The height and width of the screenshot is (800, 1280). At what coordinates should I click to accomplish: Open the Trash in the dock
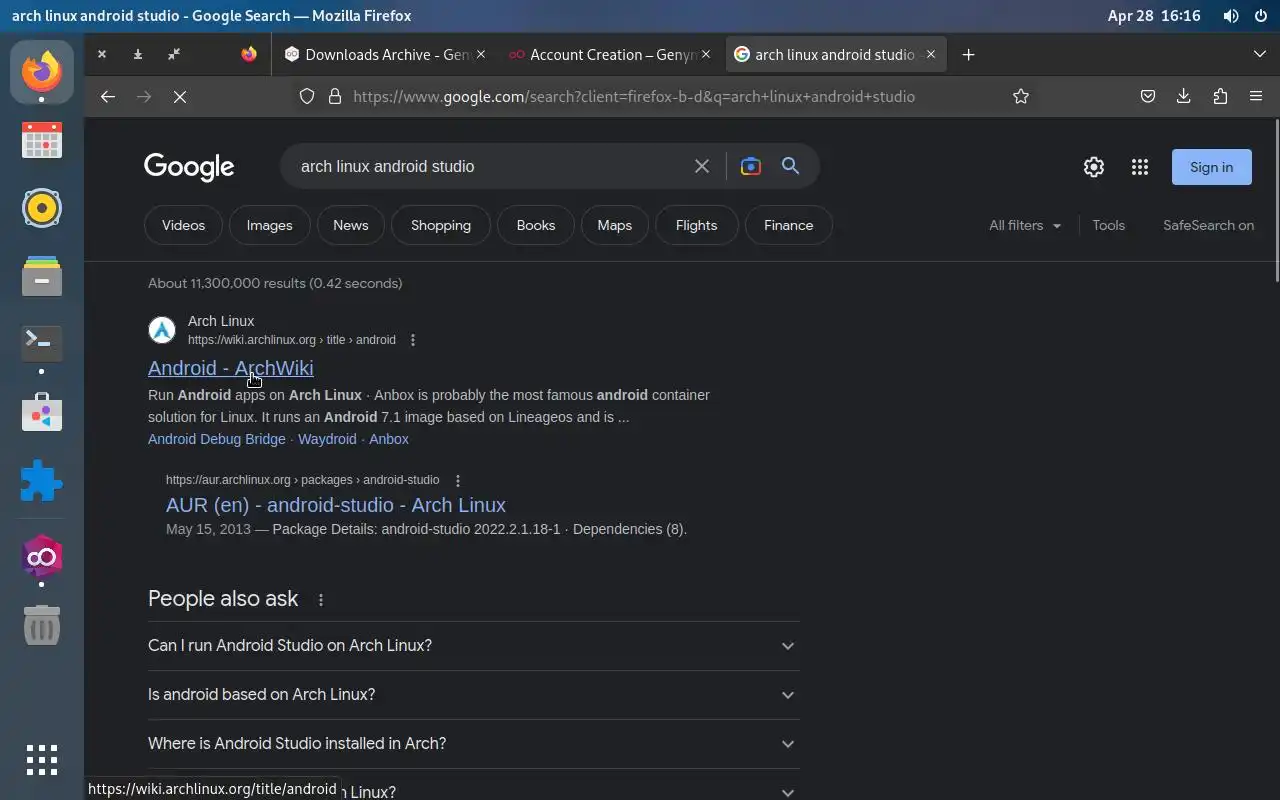[x=42, y=626]
